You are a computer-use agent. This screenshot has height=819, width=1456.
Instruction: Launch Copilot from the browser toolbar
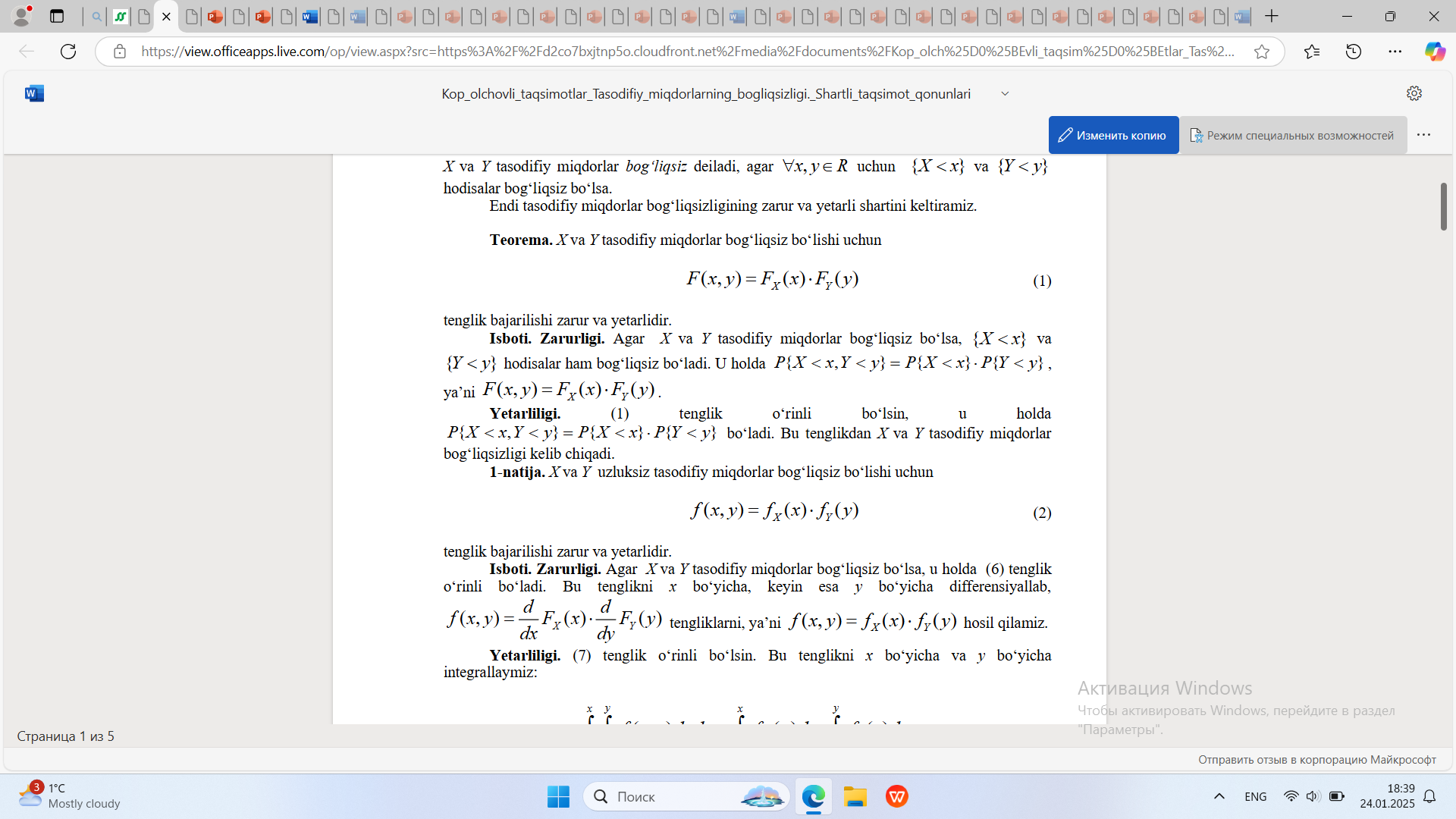(x=1435, y=52)
